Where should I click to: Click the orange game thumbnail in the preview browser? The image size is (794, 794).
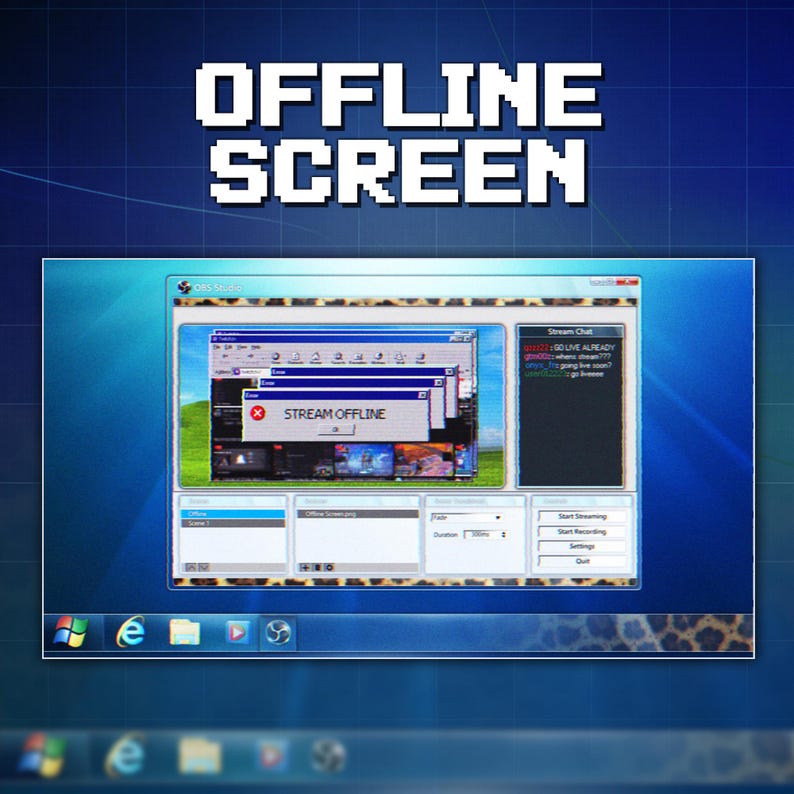(424, 460)
